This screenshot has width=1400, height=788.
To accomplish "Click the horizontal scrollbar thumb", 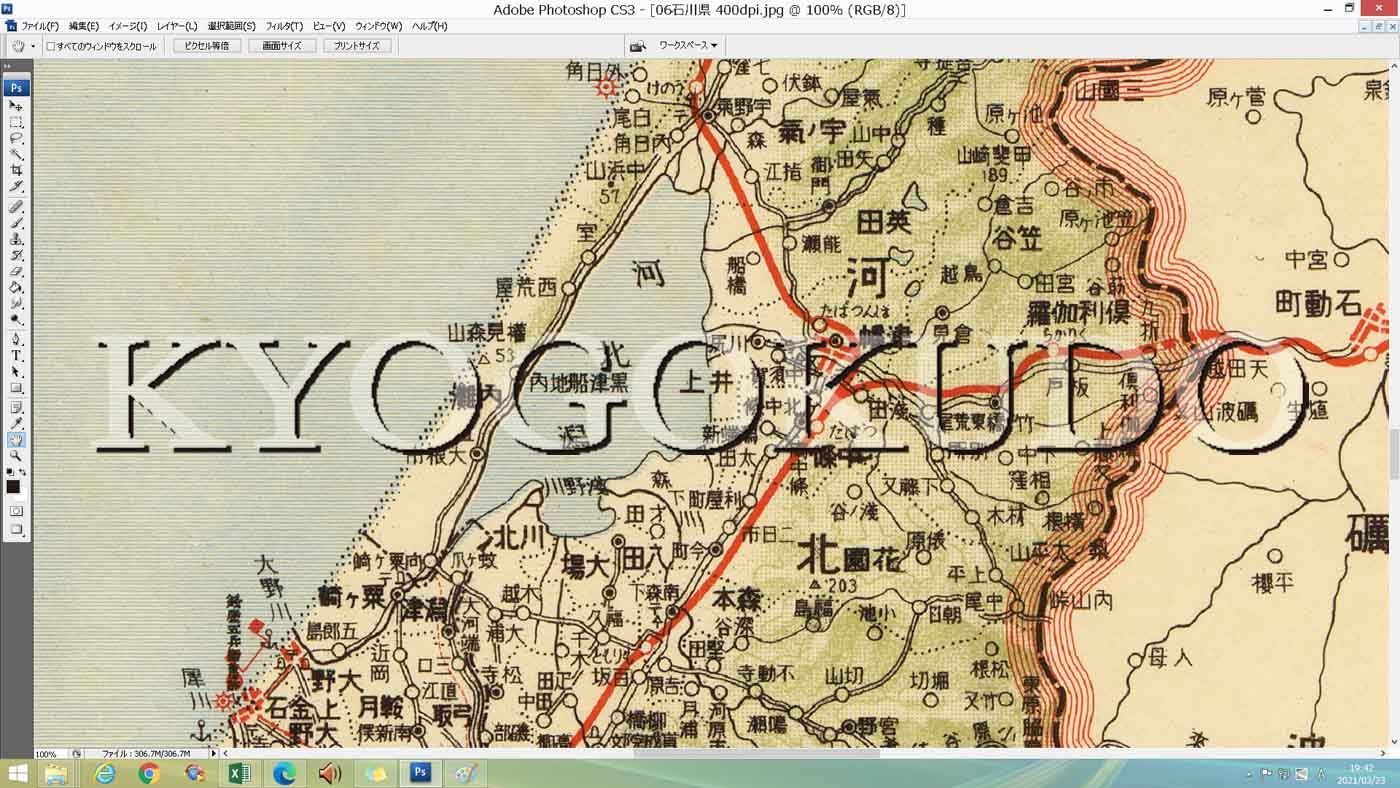I will [x=756, y=753].
